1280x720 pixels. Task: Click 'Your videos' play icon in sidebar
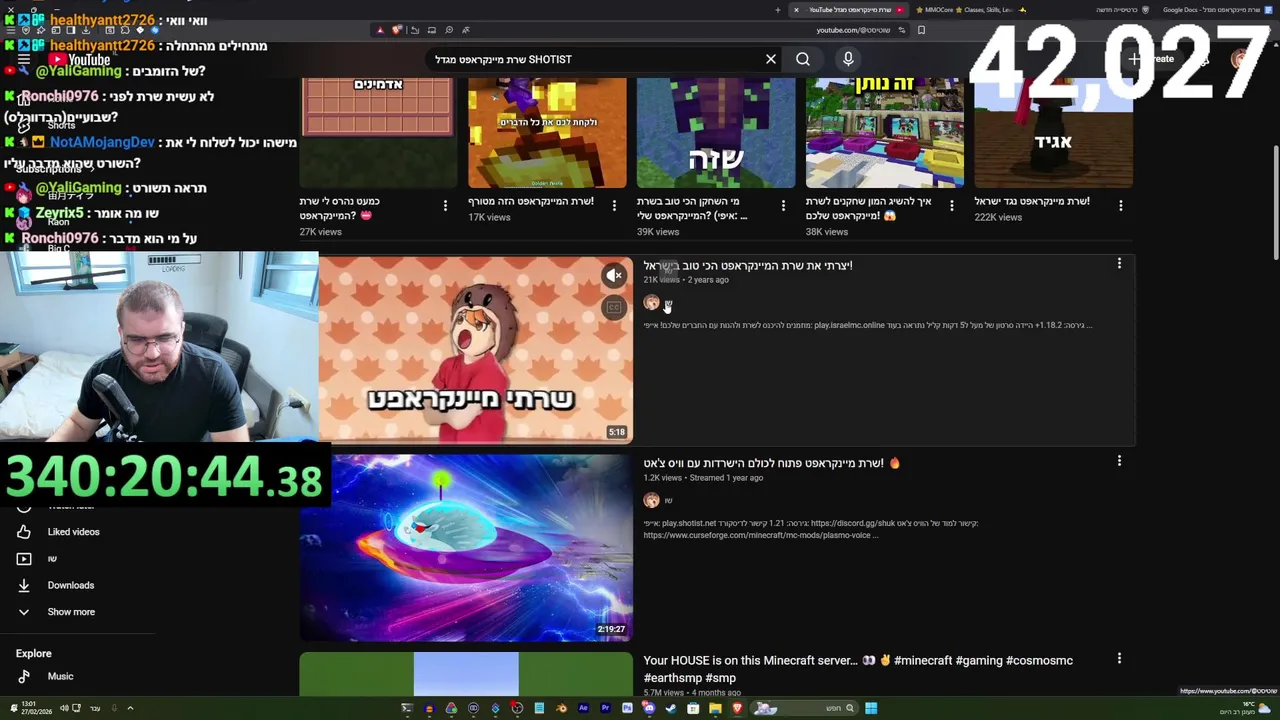pyautogui.click(x=24, y=559)
